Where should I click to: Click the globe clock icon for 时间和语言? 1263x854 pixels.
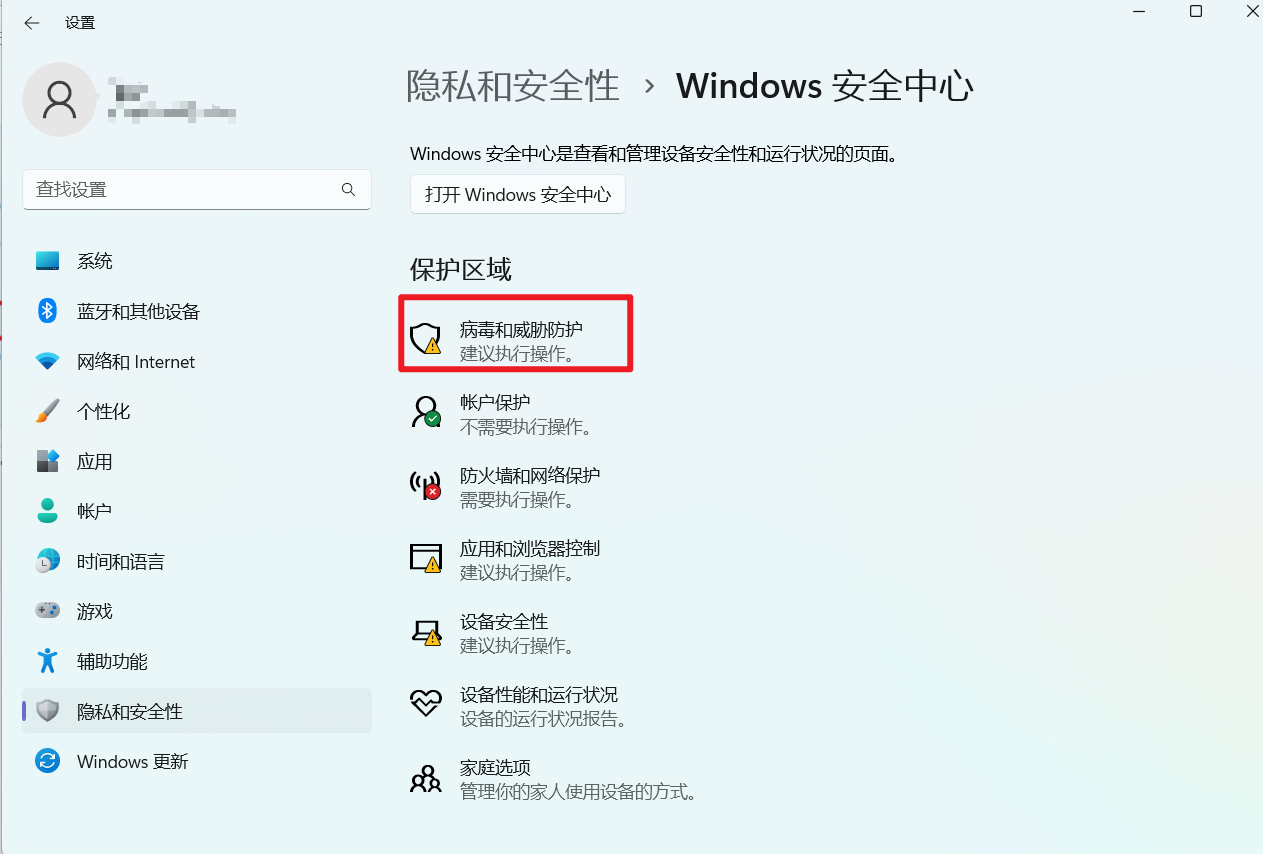47,561
